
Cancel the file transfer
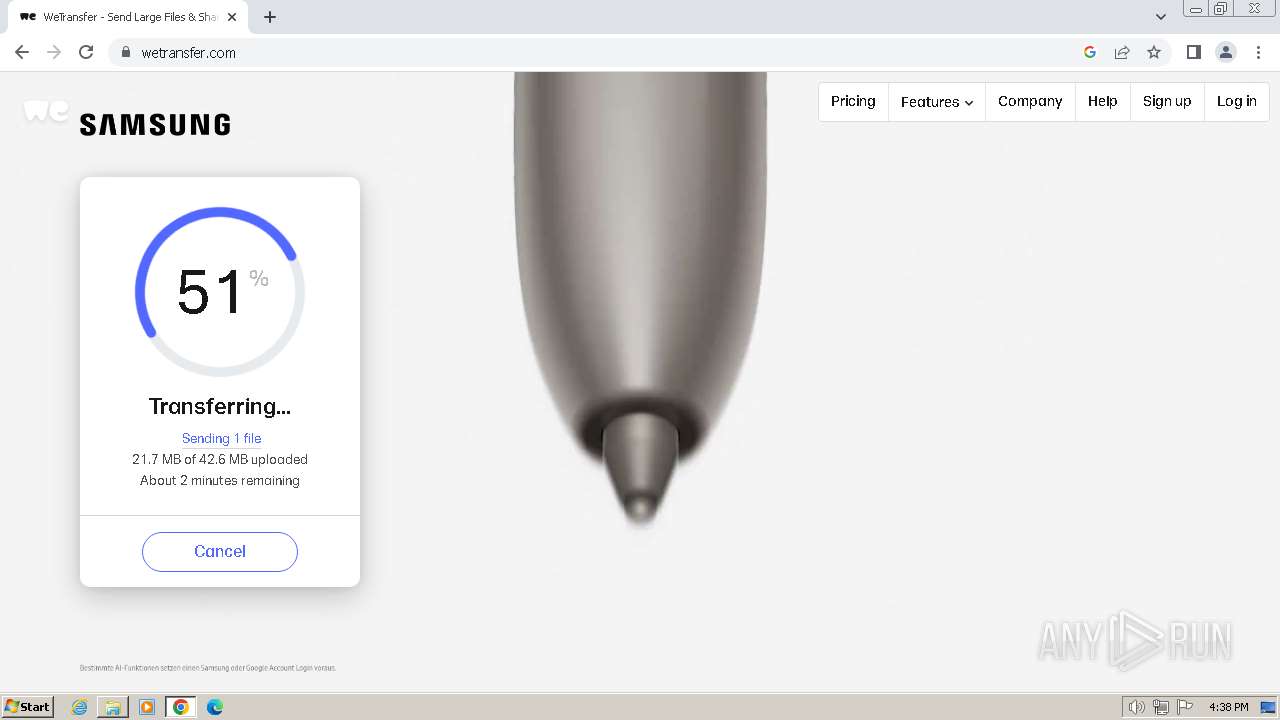pyautogui.click(x=220, y=552)
